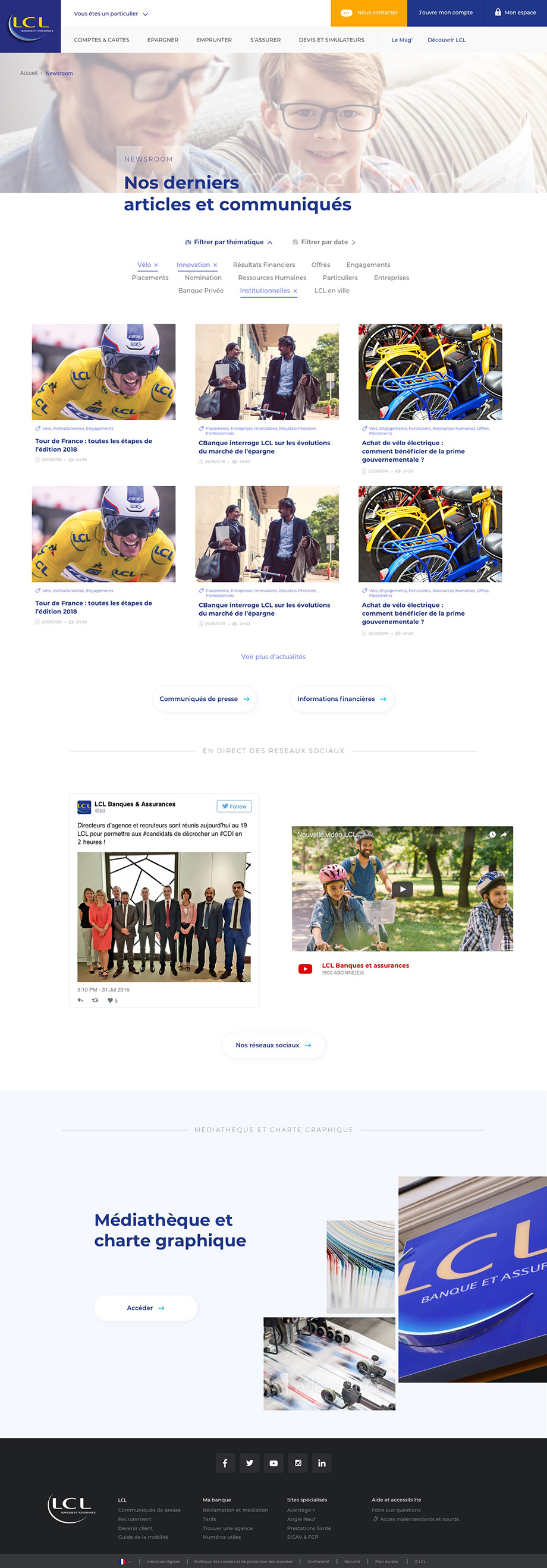Open the LinkedIn icon in footer

tap(322, 1463)
